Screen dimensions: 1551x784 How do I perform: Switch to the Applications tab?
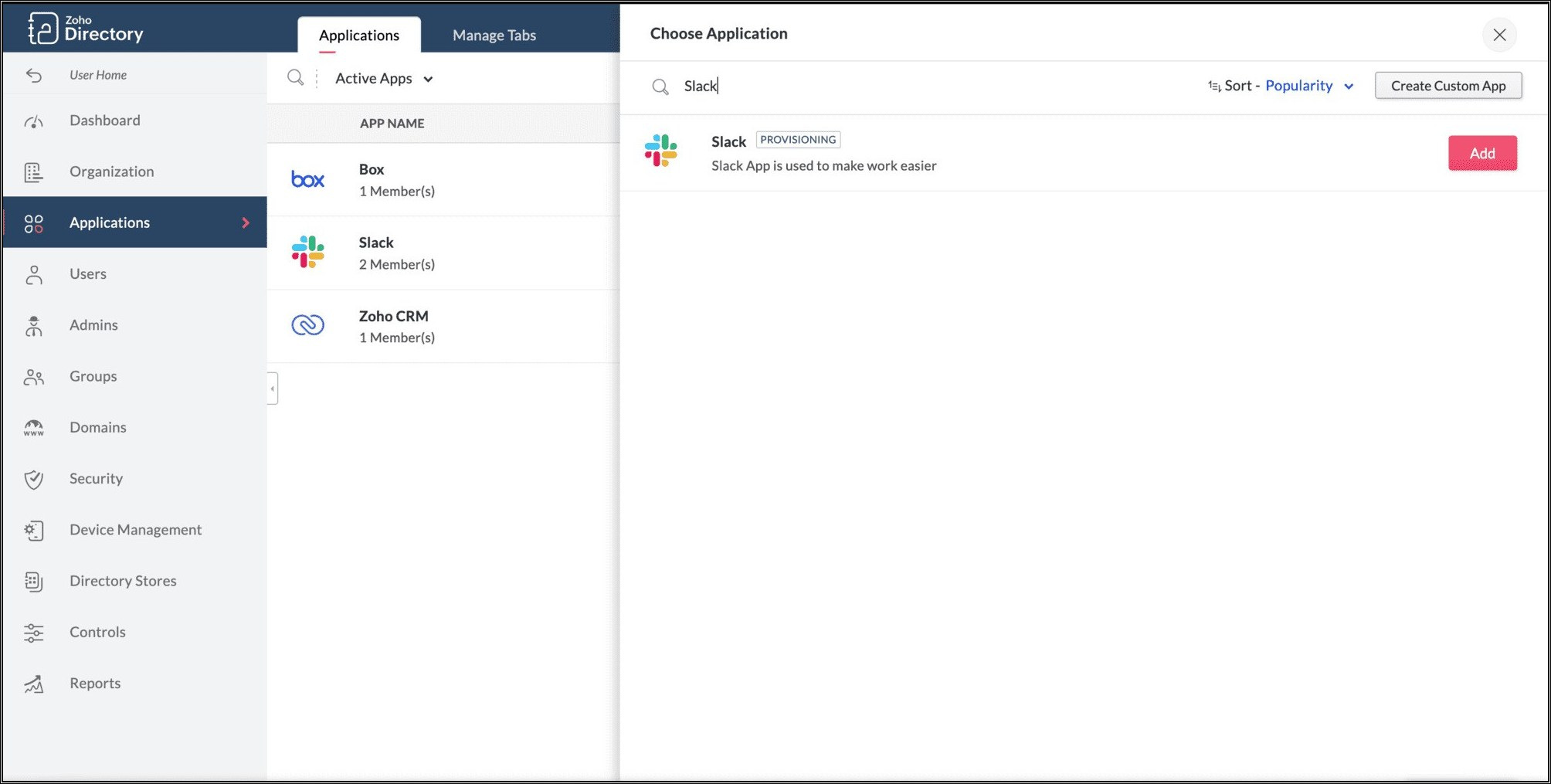click(359, 35)
